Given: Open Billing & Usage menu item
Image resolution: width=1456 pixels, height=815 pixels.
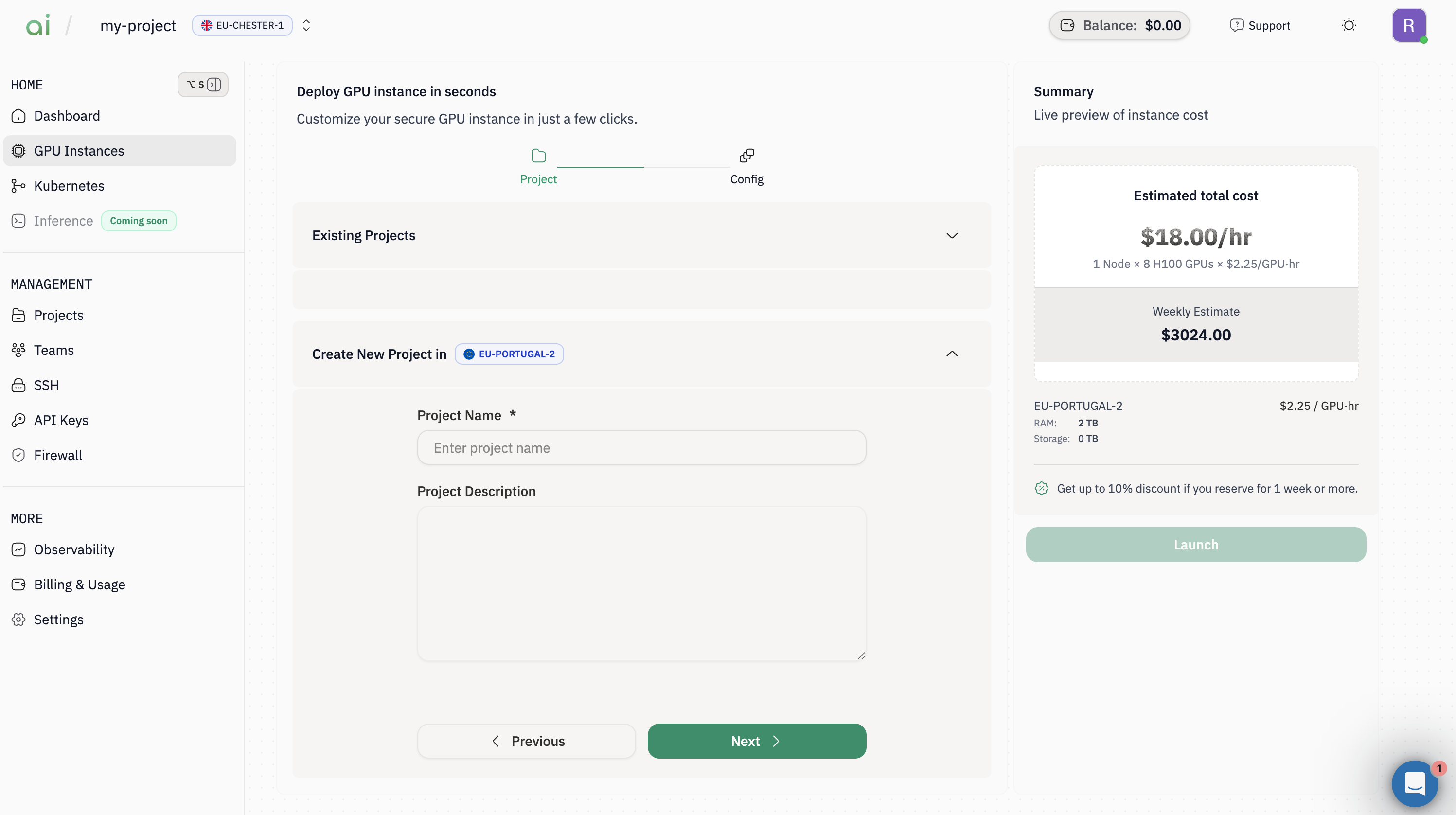Looking at the screenshot, I should click(80, 585).
